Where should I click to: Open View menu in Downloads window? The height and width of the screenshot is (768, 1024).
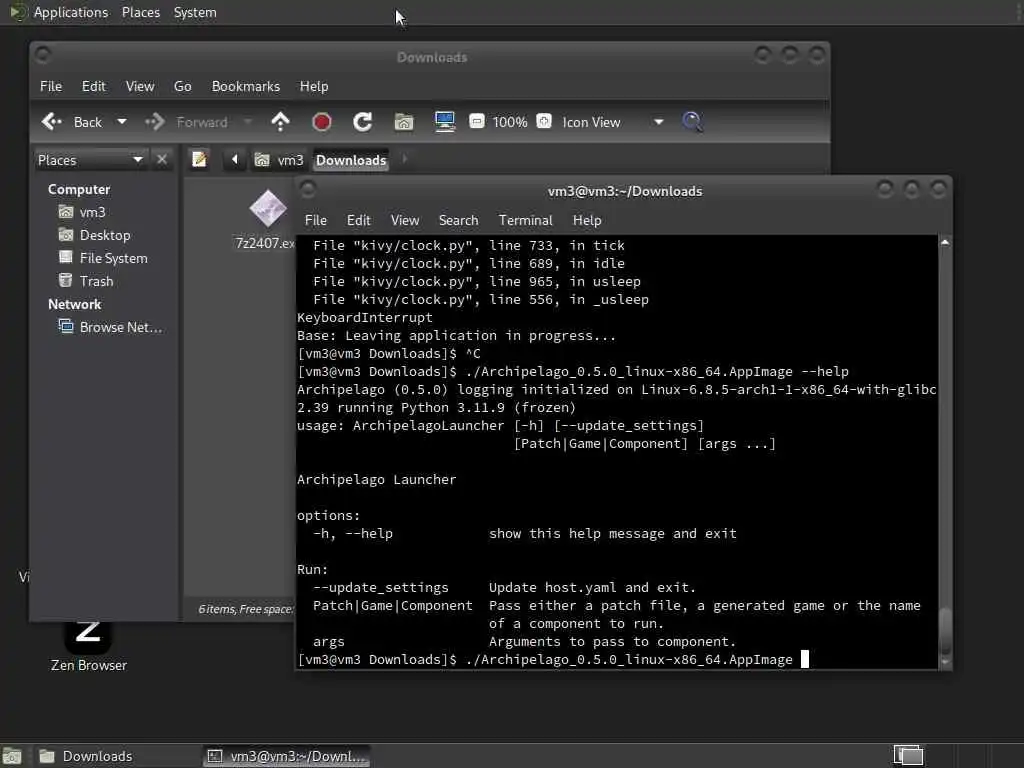(140, 86)
